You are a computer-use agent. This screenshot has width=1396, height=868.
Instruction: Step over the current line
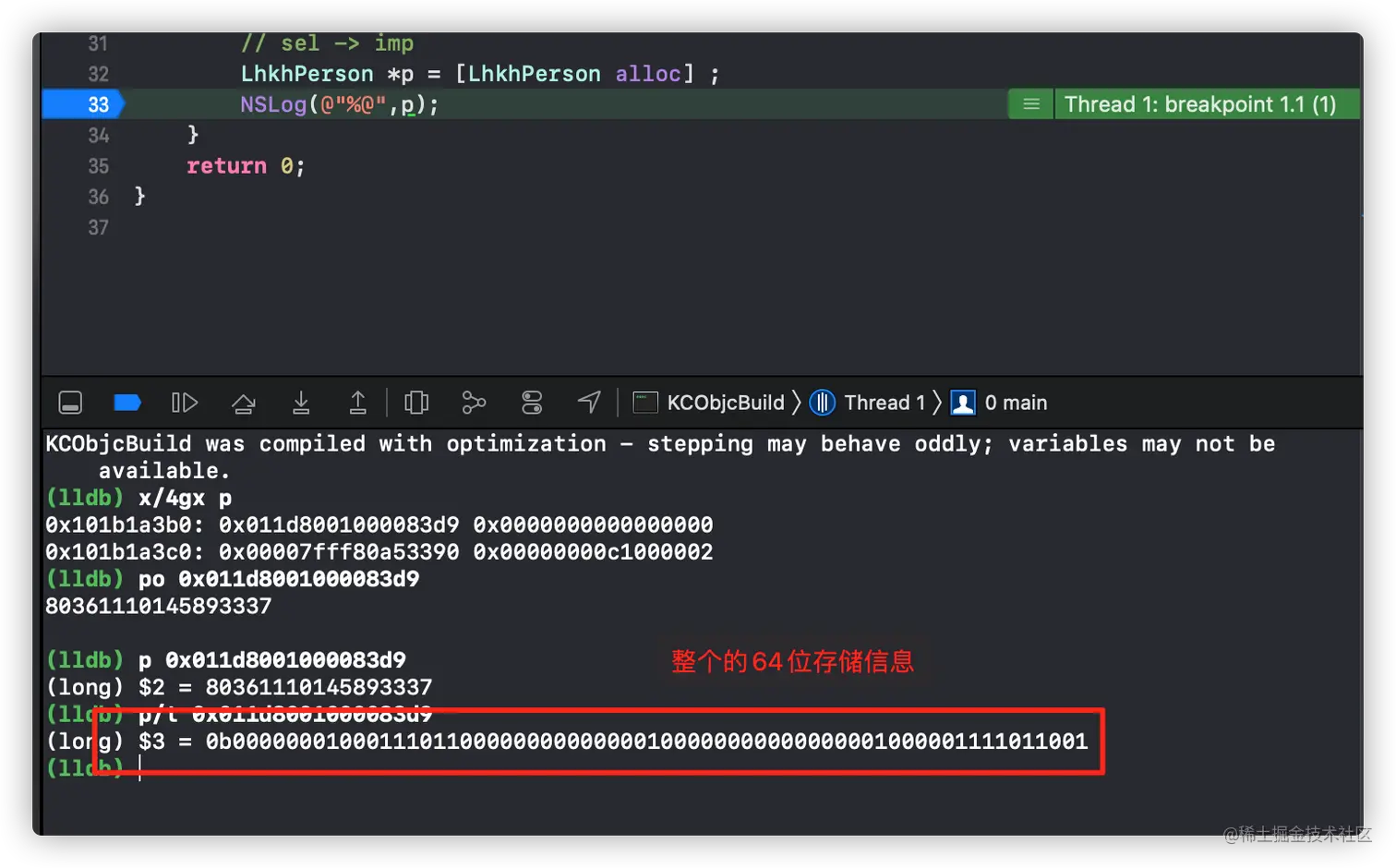244,403
